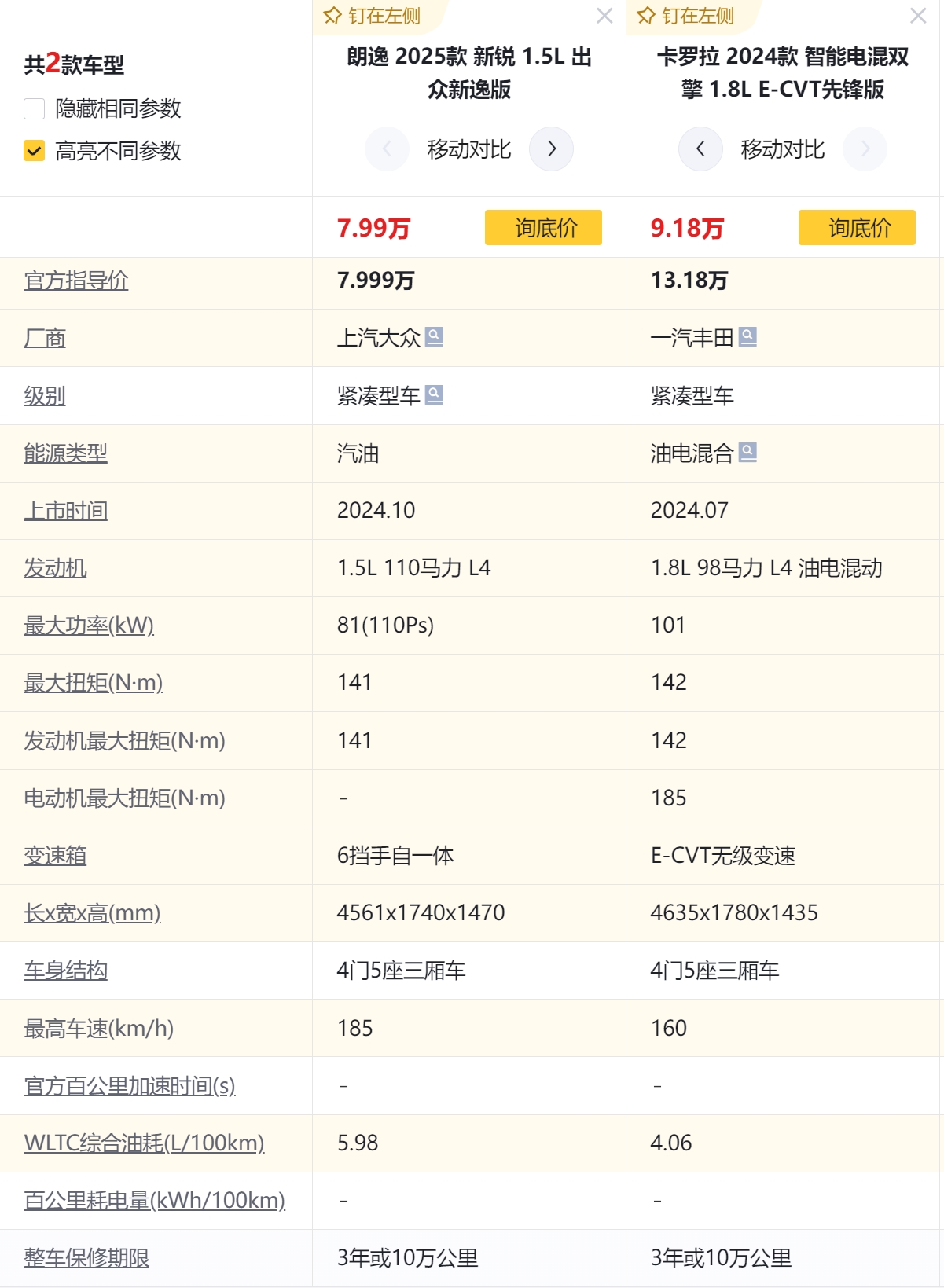Pin 卡罗拉 2024款 column to the left
This screenshot has width=944, height=1288.
pos(686,16)
